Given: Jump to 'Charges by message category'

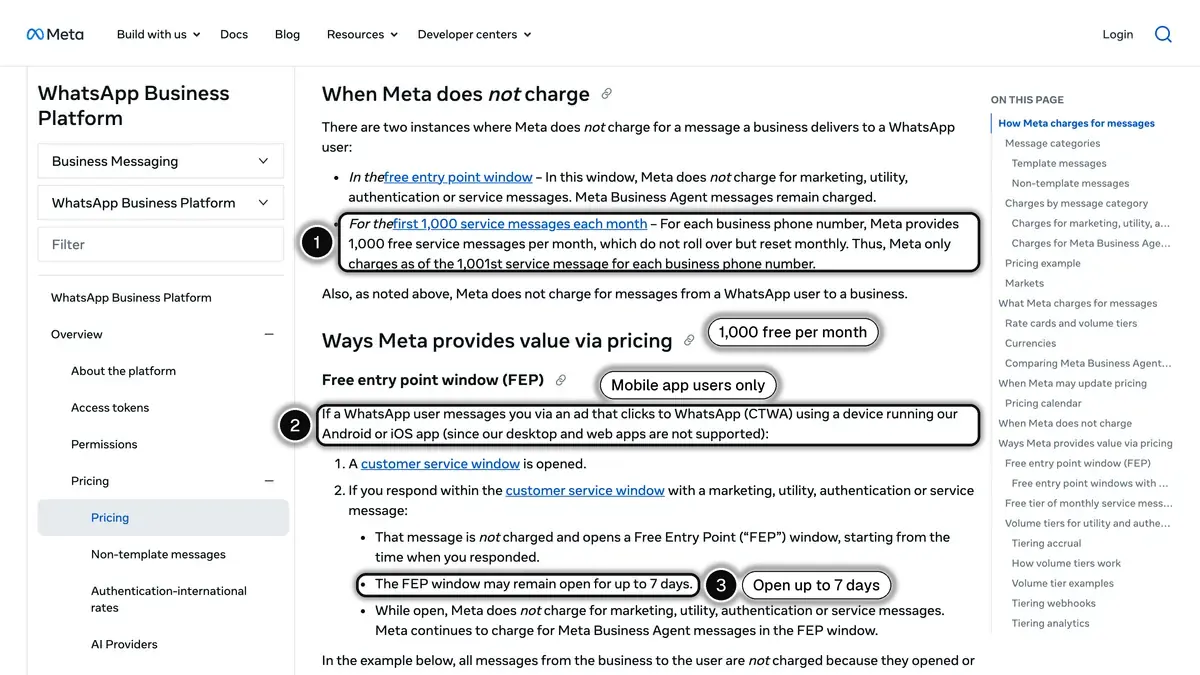Looking at the screenshot, I should click(x=1076, y=203).
